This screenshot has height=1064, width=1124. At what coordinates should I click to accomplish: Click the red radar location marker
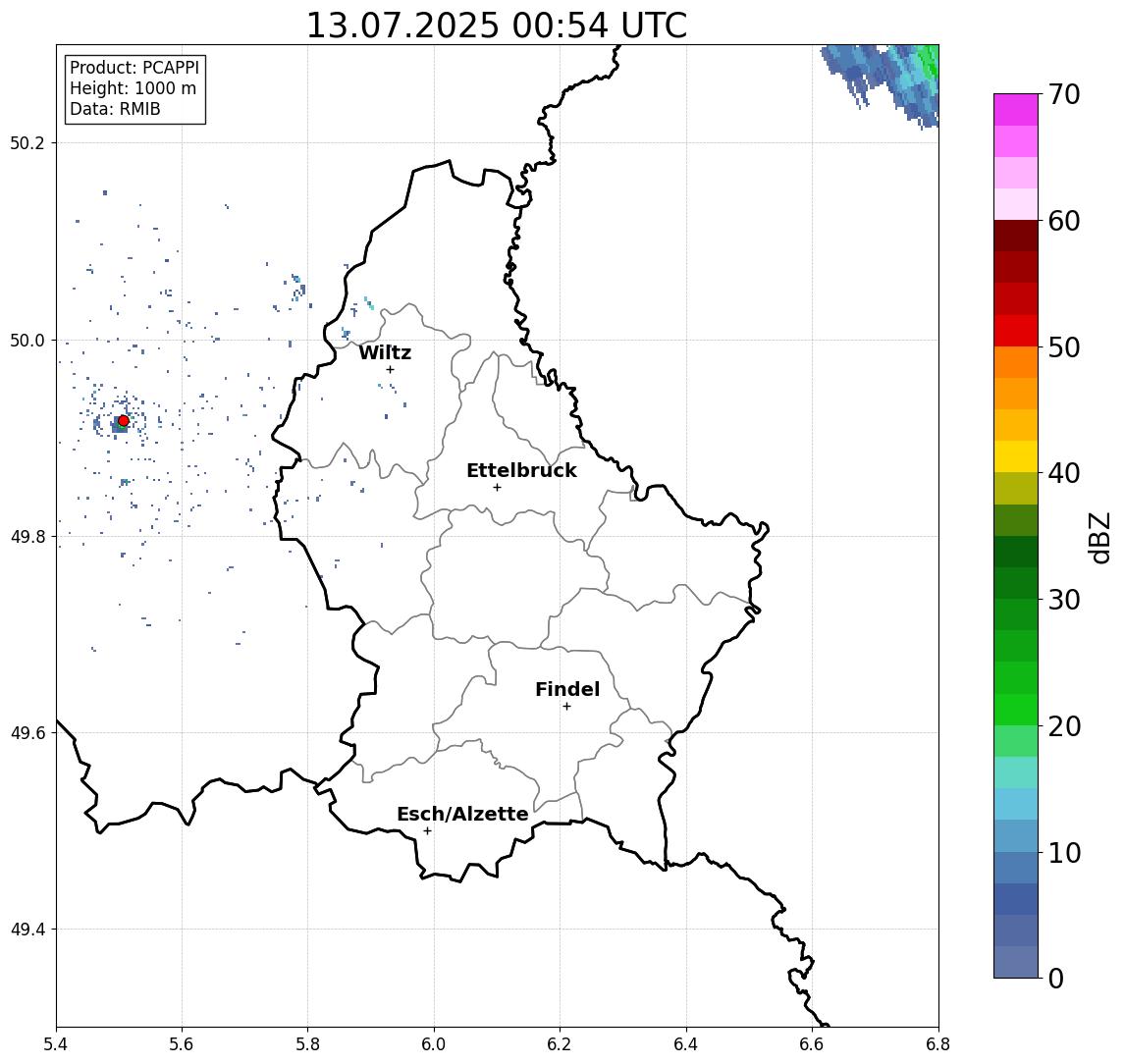[124, 421]
